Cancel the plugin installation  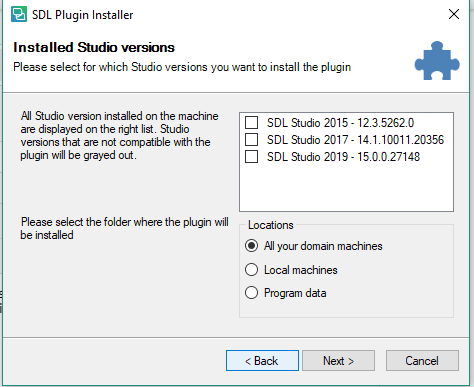point(422,360)
